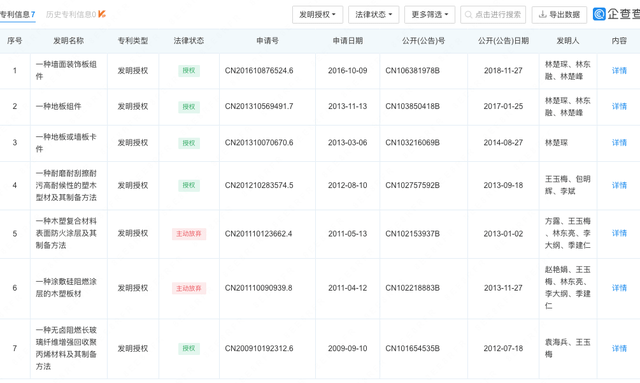The image size is (640, 383).
Task: Click publication date 2012-07-18
Action: point(503,349)
